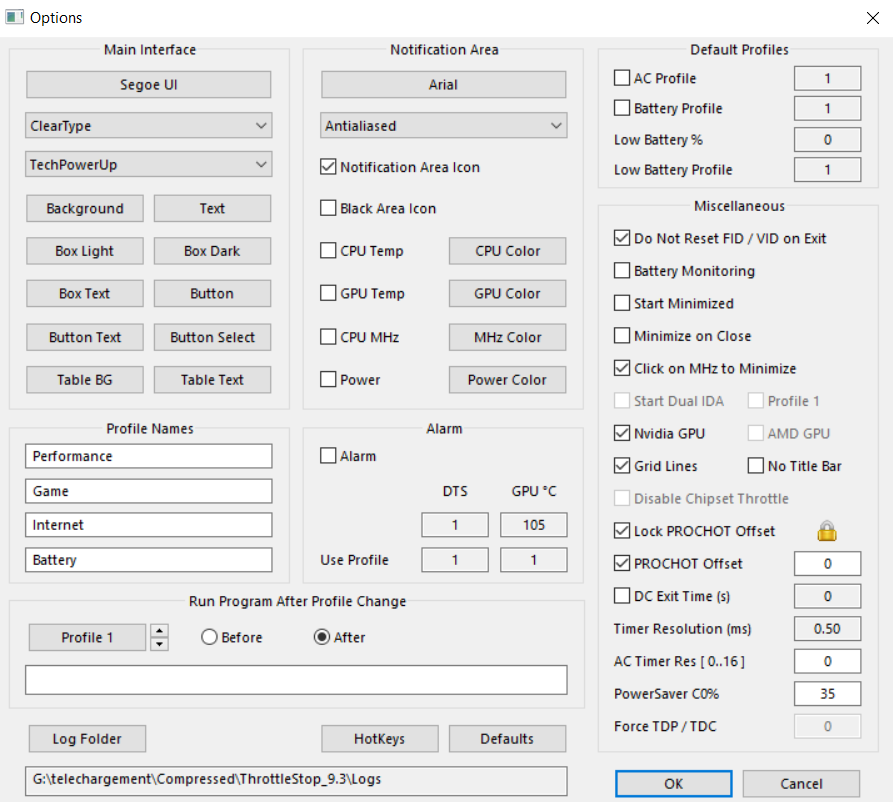Click the profile stepper down arrow

click(159, 644)
